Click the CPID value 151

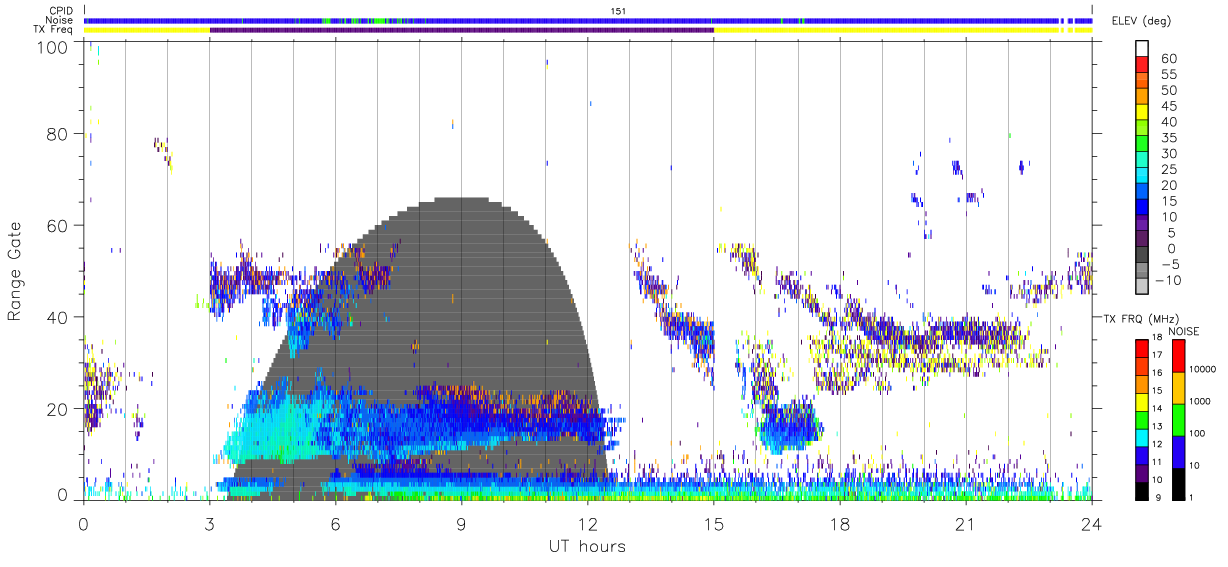619,11
